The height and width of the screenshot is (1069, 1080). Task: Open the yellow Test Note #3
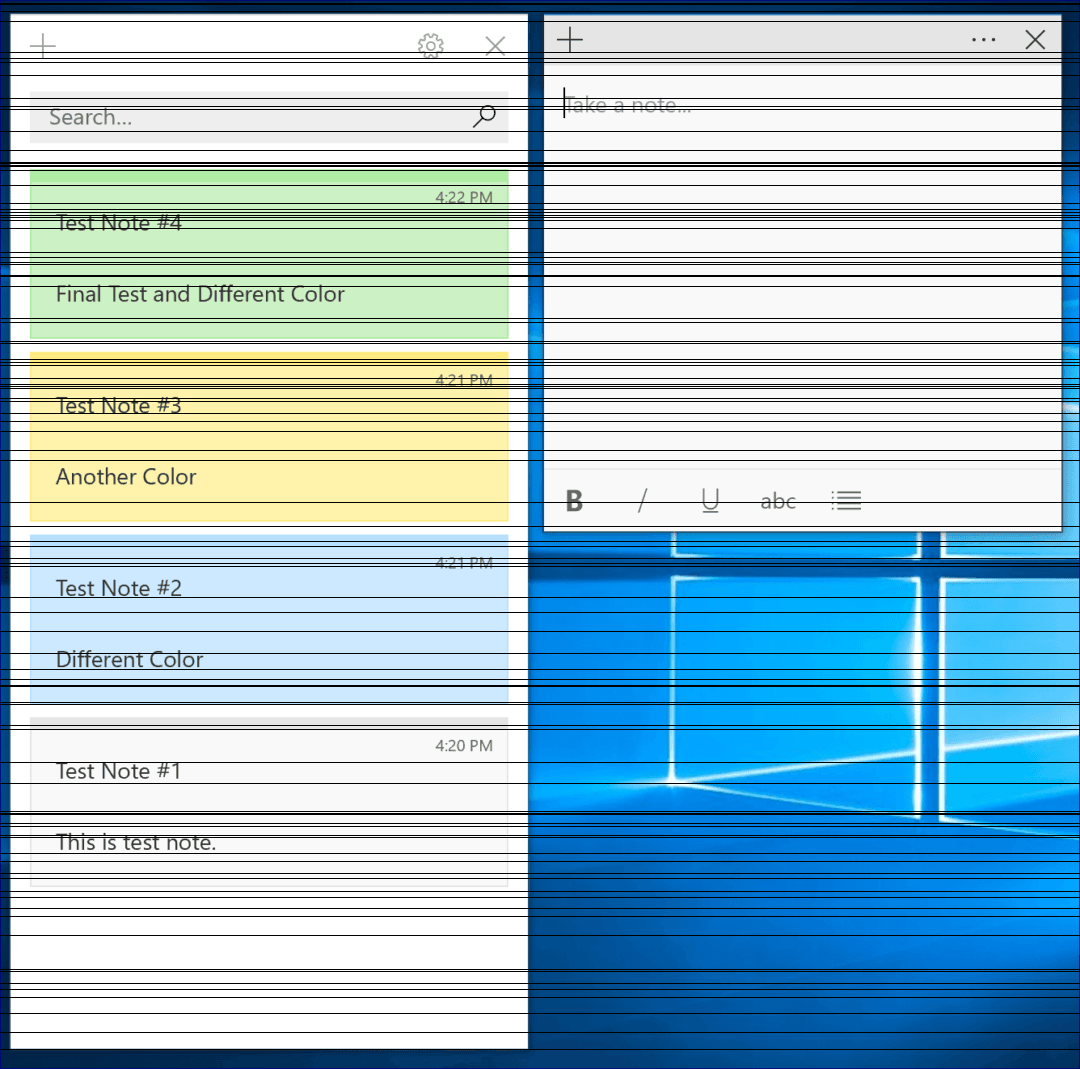pos(270,435)
